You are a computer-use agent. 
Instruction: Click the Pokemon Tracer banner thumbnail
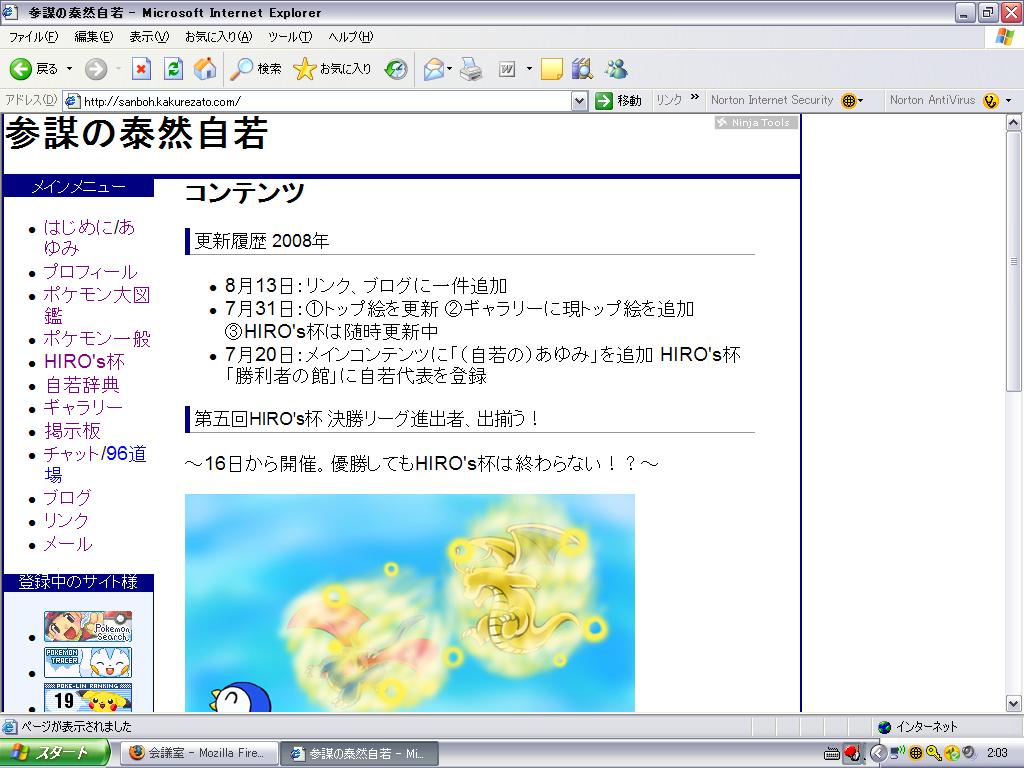coord(88,662)
